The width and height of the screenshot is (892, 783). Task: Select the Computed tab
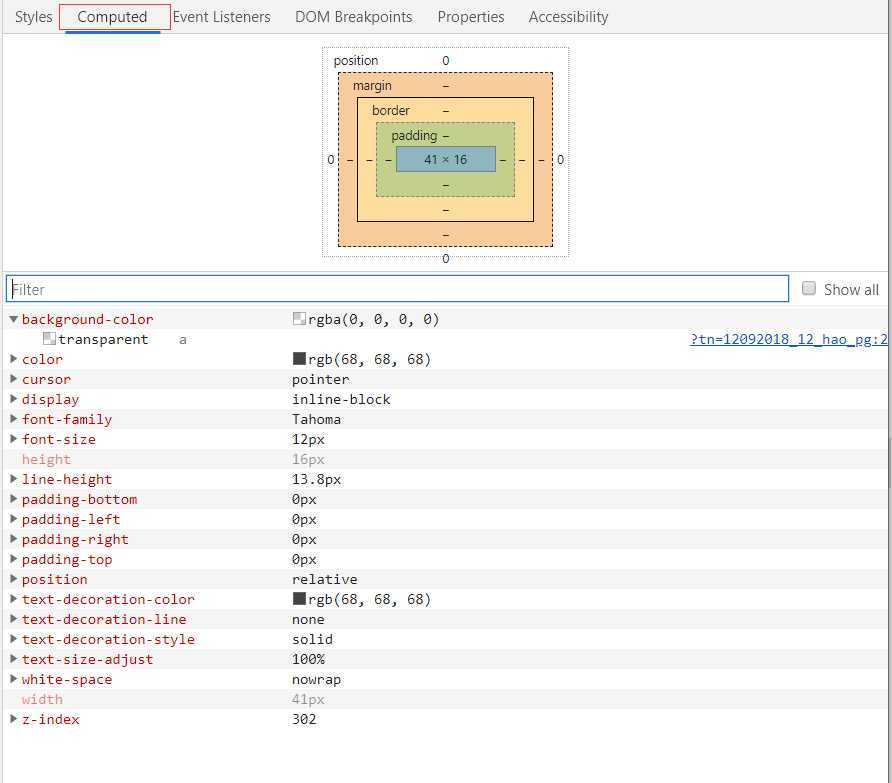pos(113,17)
